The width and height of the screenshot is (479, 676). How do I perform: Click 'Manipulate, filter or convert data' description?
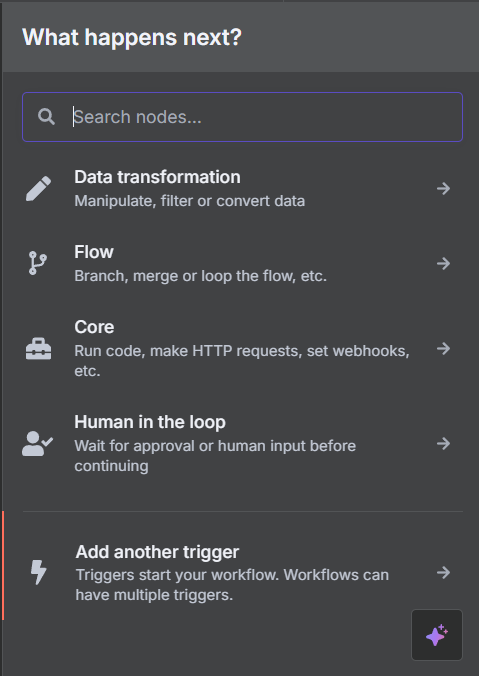[x=190, y=201]
